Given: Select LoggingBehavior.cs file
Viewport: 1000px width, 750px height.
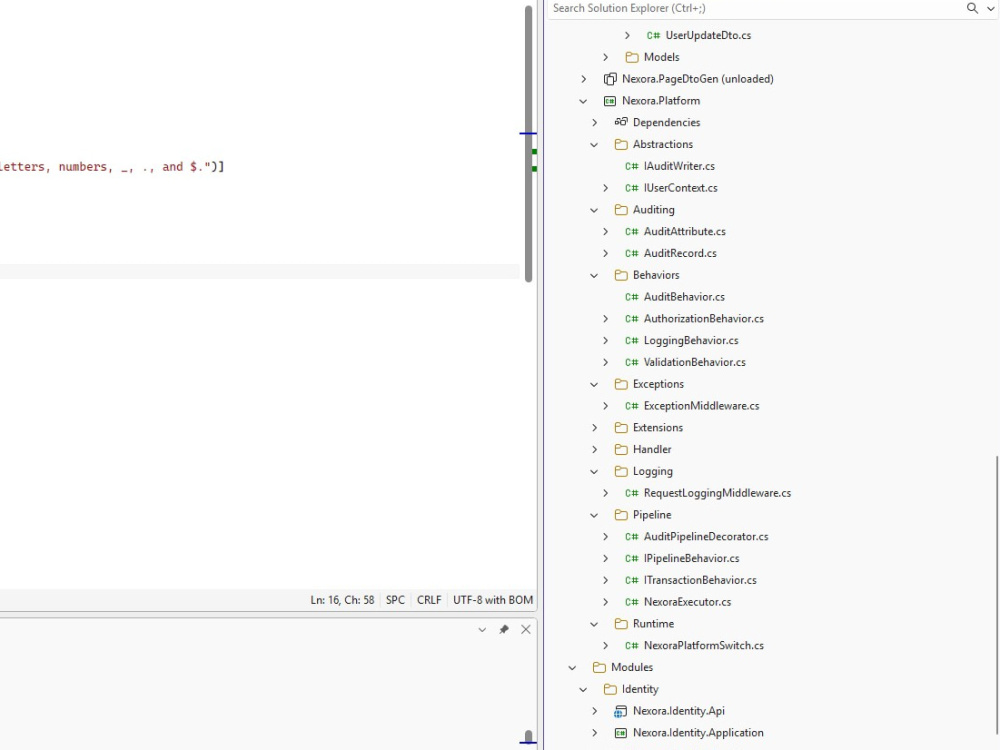Looking at the screenshot, I should [691, 341].
